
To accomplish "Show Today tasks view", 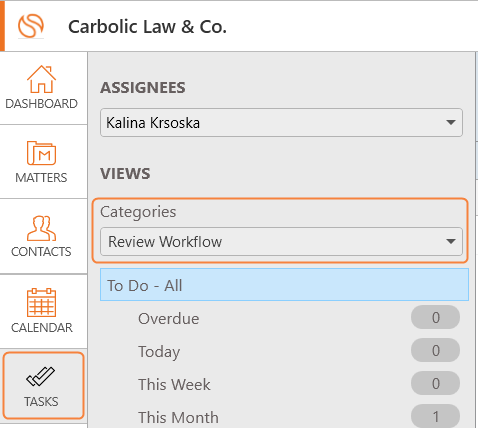I will [159, 352].
